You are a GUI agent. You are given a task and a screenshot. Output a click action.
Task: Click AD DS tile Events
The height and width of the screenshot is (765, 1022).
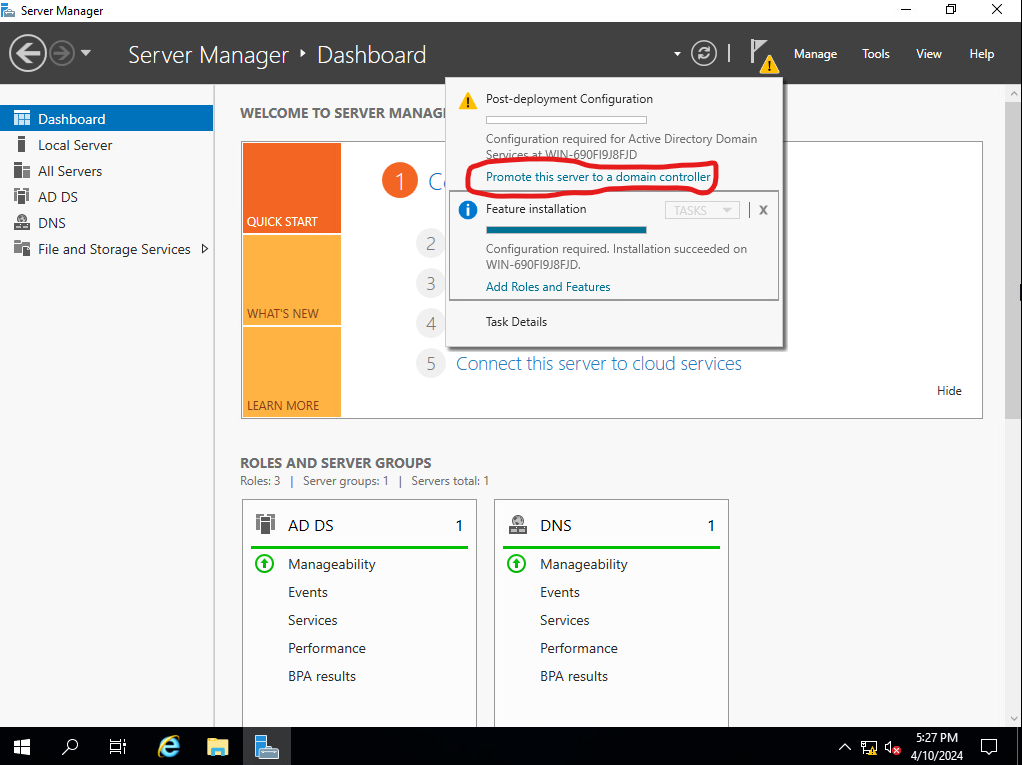coord(308,592)
